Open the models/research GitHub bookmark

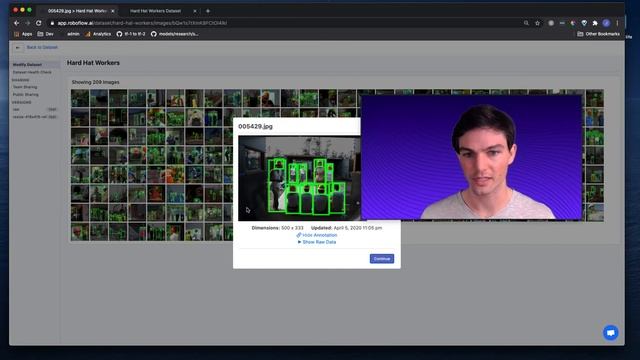click(x=175, y=34)
